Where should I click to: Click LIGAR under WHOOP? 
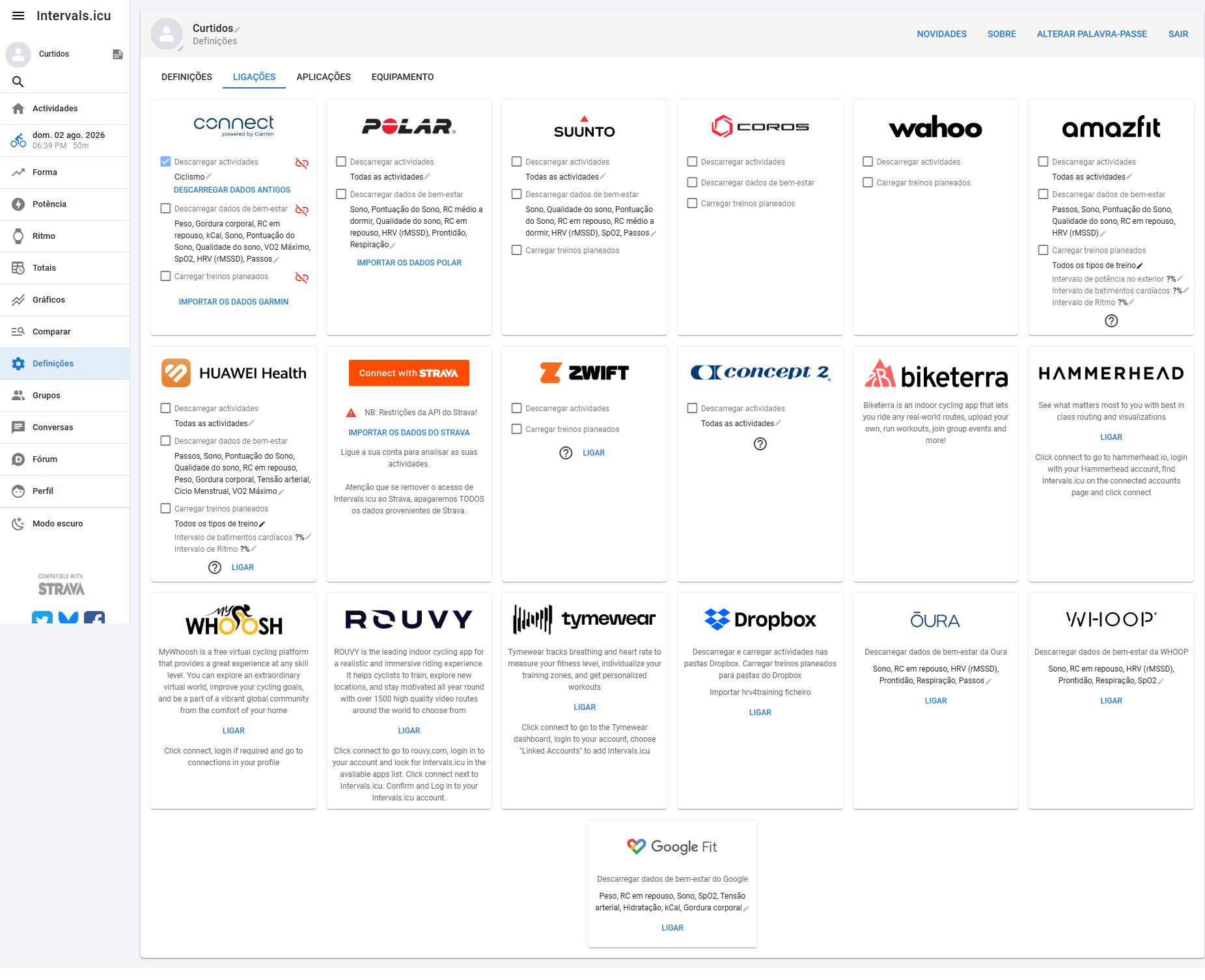click(1111, 701)
